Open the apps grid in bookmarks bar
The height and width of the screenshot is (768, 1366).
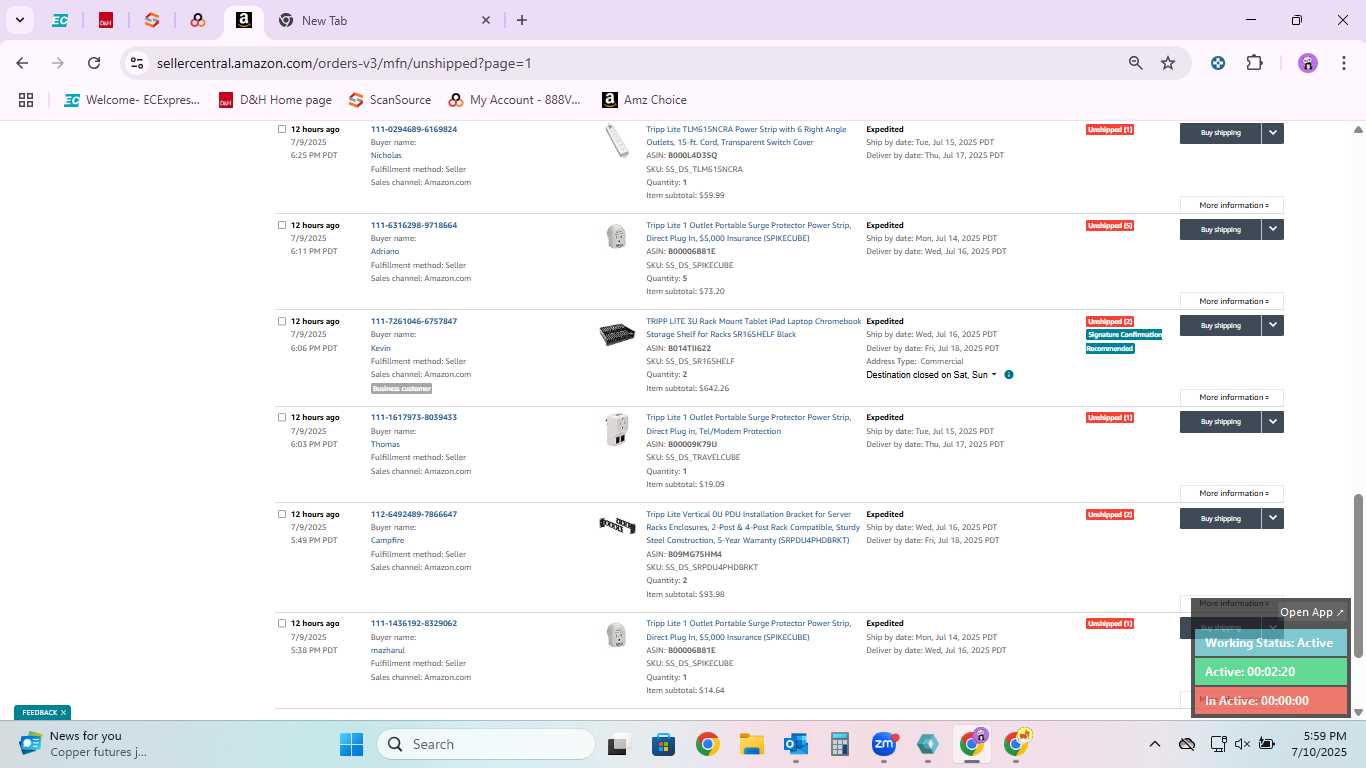pyautogui.click(x=26, y=100)
